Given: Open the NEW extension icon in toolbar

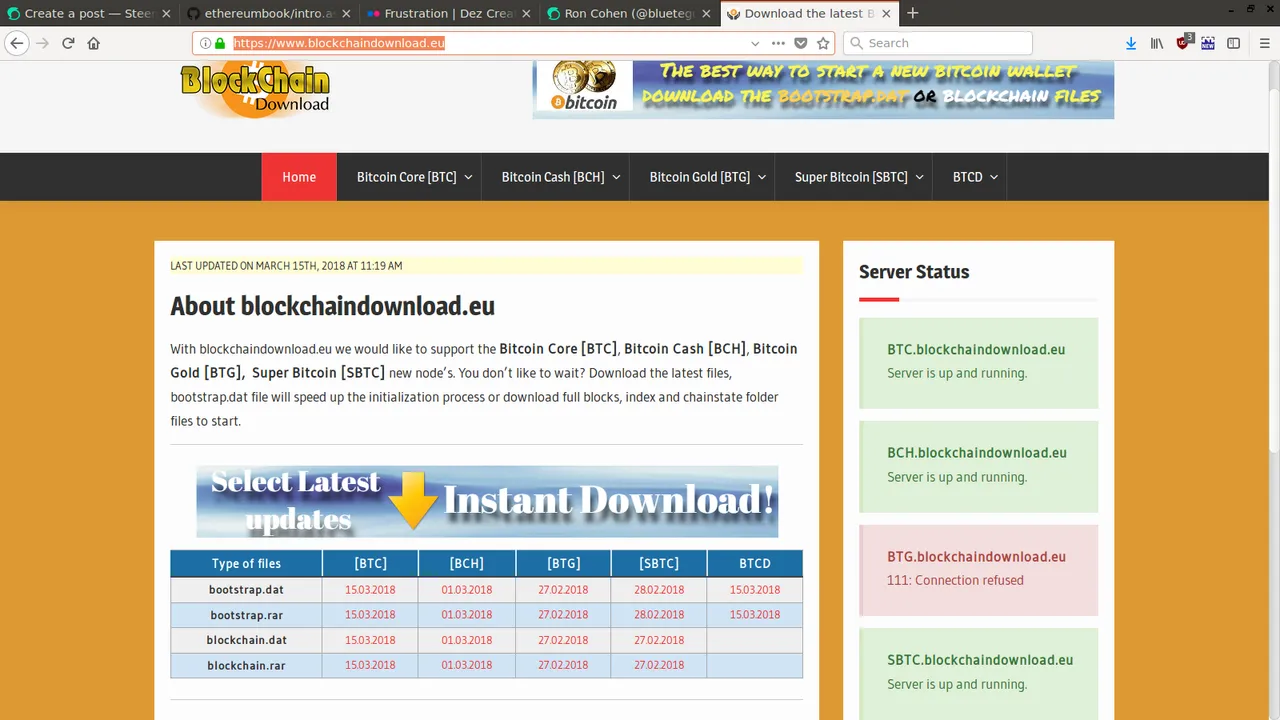Looking at the screenshot, I should click(x=1208, y=43).
